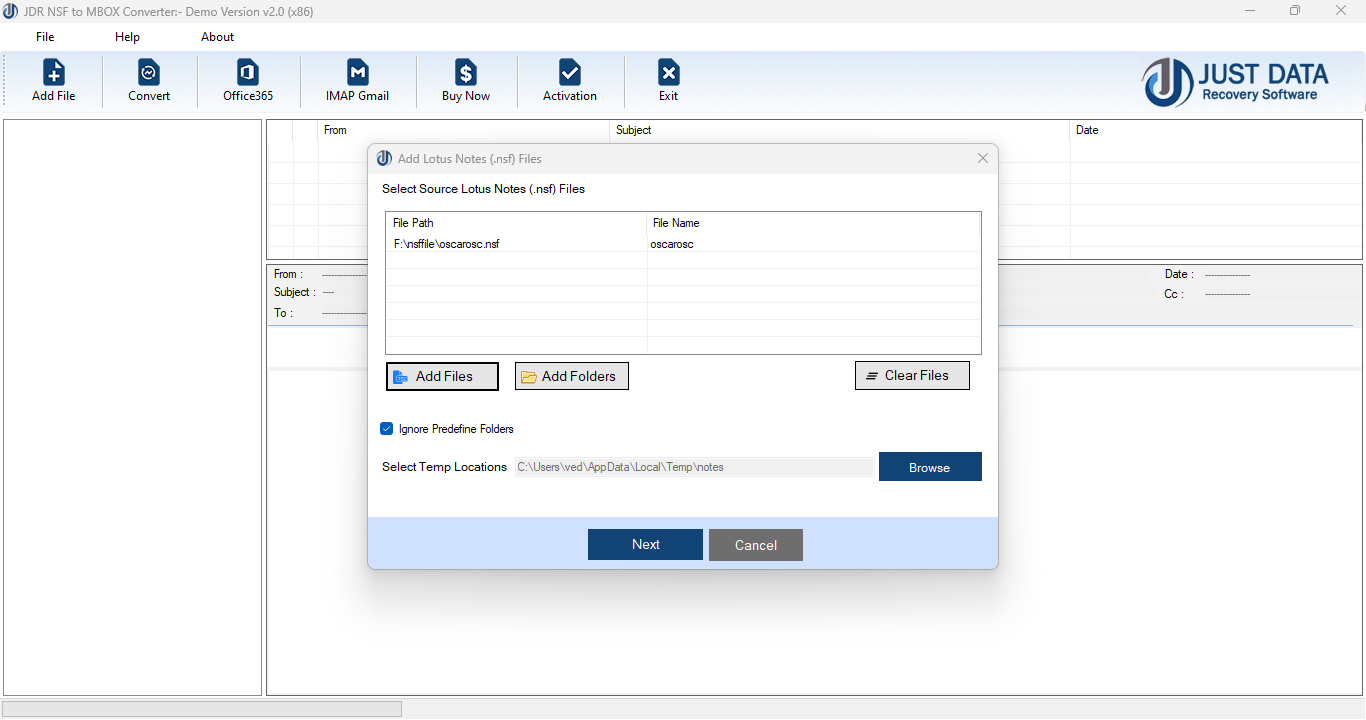The width and height of the screenshot is (1366, 720).
Task: Open the About menu
Action: coord(217,37)
